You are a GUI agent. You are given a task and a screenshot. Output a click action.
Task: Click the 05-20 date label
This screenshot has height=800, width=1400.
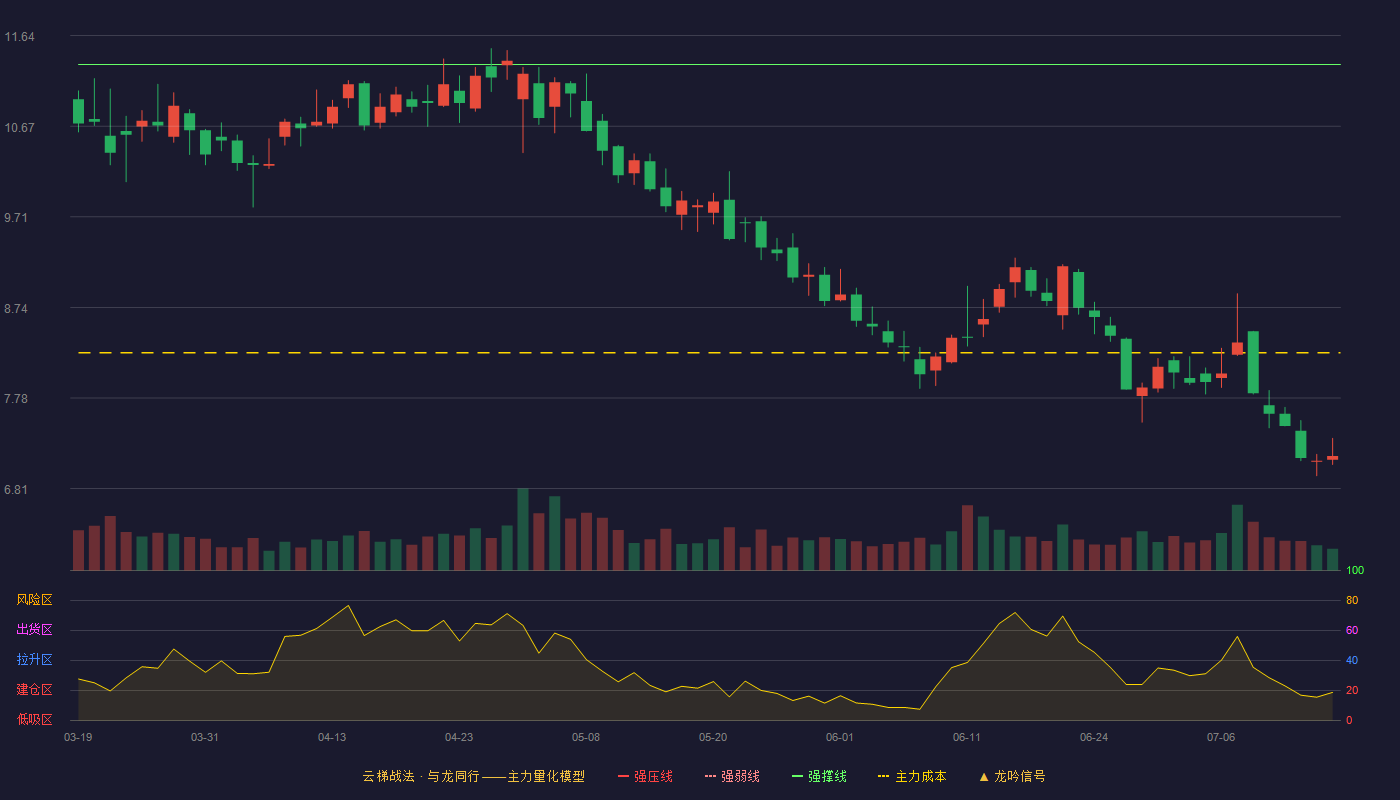pos(713,737)
